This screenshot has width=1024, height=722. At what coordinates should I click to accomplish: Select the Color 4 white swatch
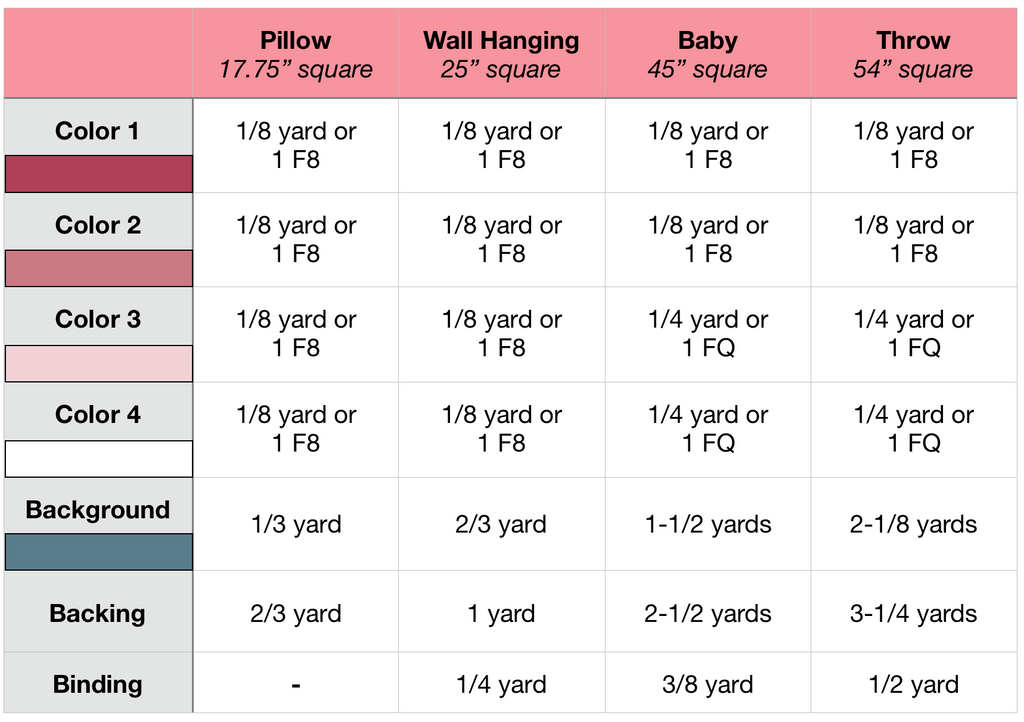point(98,459)
